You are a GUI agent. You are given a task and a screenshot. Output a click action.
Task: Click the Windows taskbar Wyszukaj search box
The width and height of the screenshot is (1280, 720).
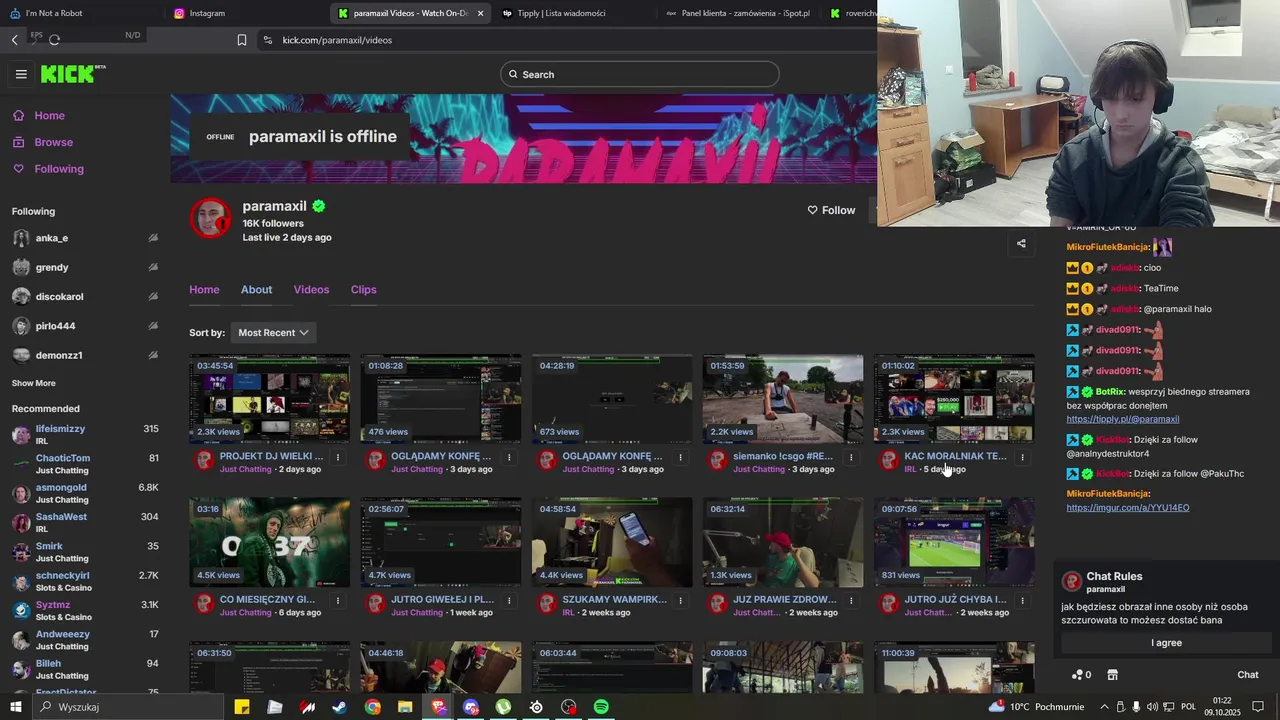(127, 707)
